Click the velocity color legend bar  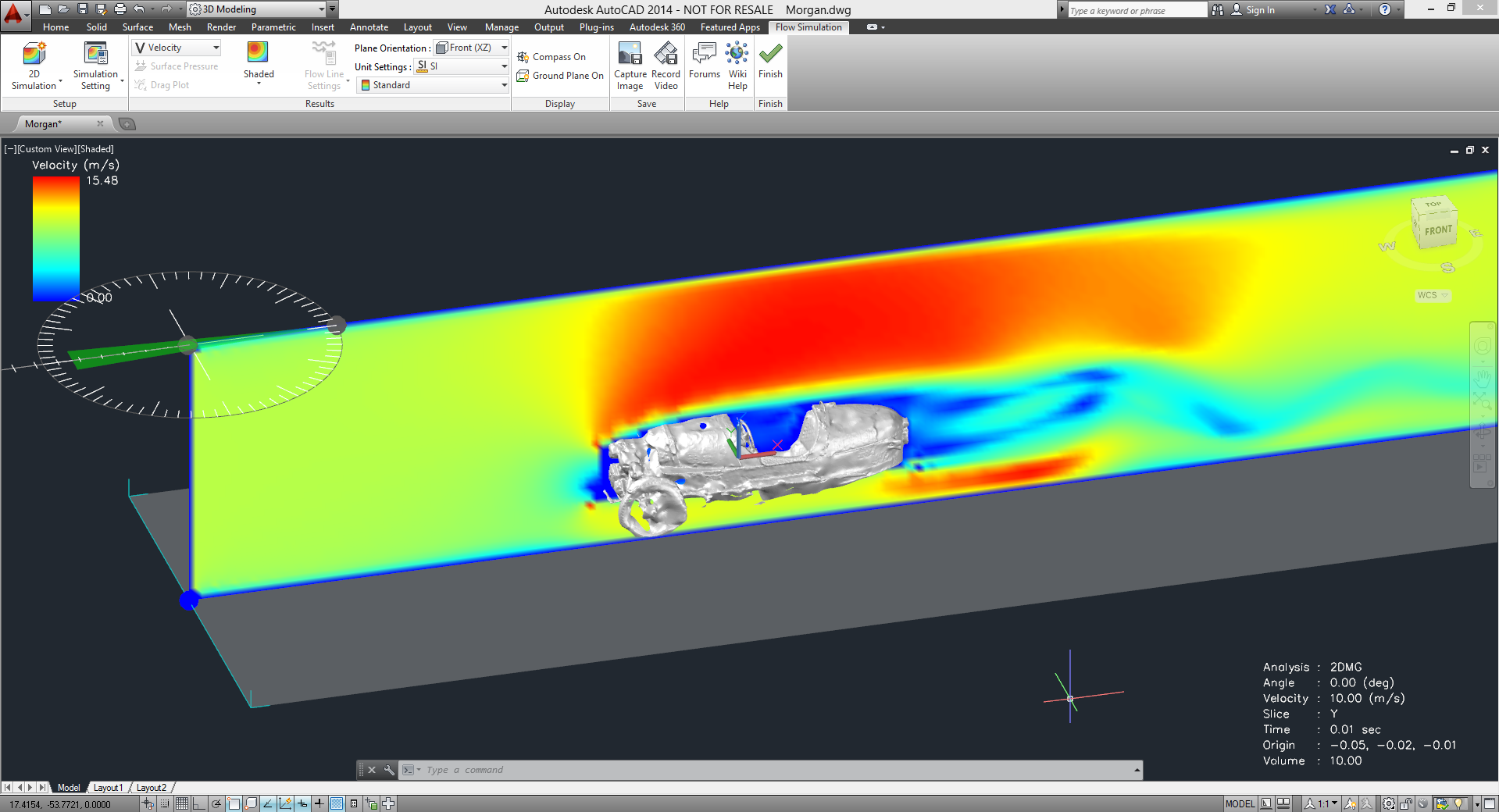55,238
